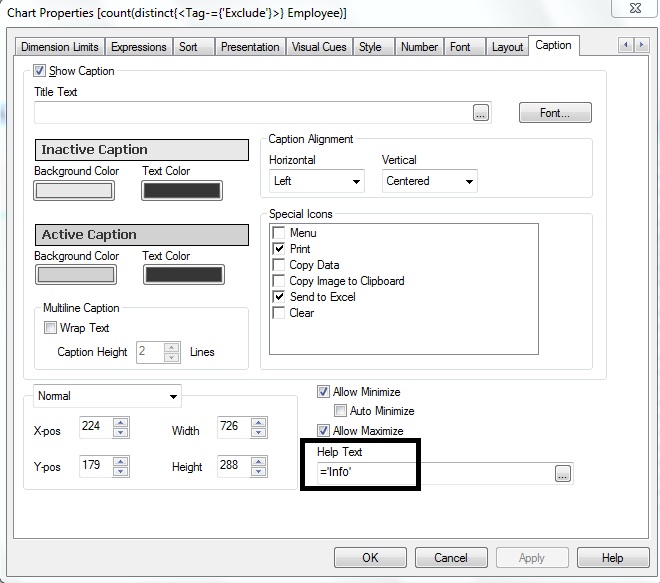
Task: Toggle Allow Minimize checkbox
Action: (x=323, y=392)
